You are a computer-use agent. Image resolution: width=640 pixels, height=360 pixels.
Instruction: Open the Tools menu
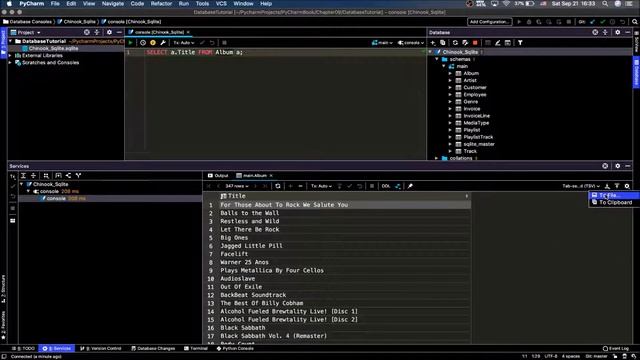202,4
